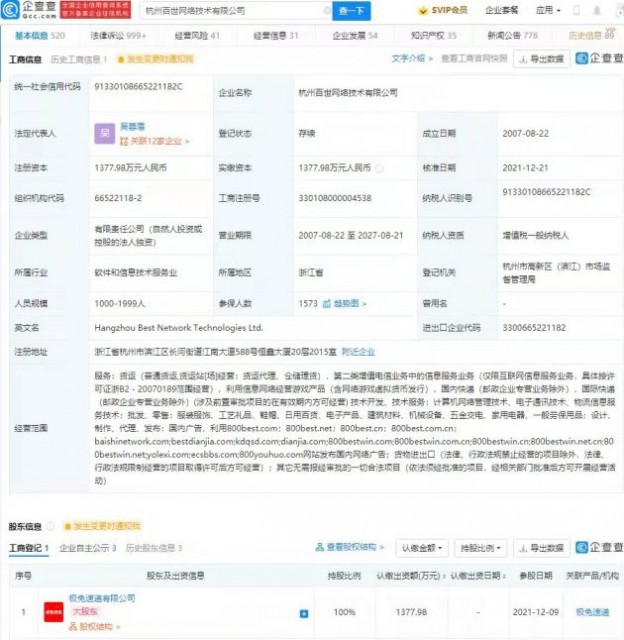Image resolution: width=624 pixels, height=640 pixels.
Task: Switch to 法律诉讼 999+ tab
Action: pyautogui.click(x=118, y=36)
